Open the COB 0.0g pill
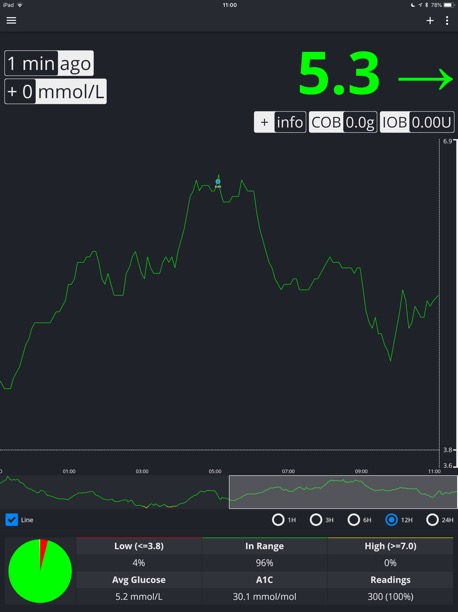 (343, 122)
